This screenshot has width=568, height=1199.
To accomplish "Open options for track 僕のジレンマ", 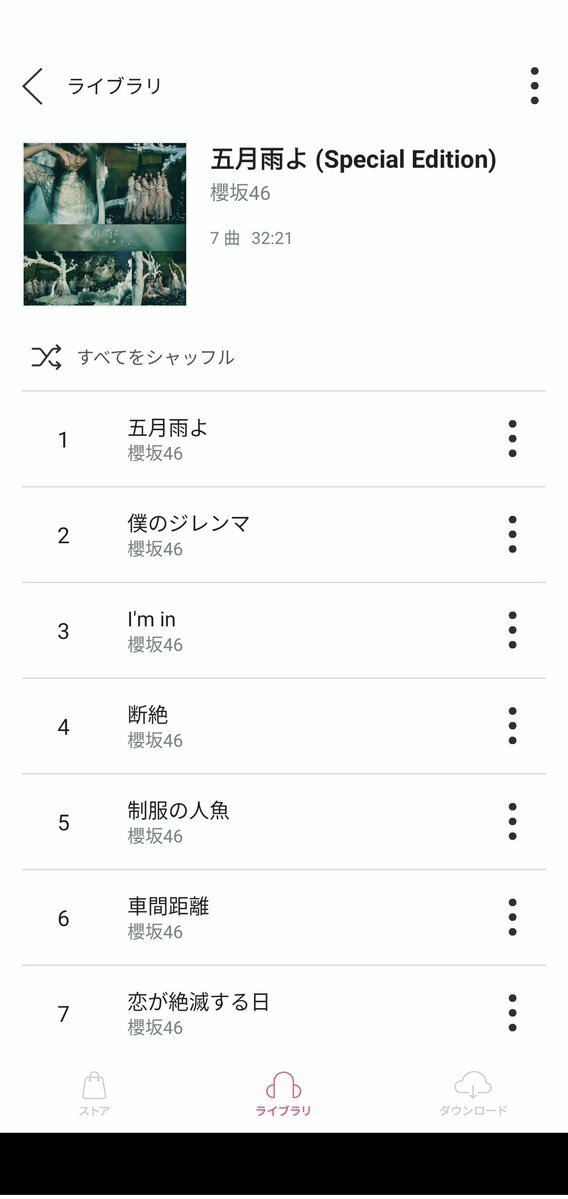I will pos(512,535).
